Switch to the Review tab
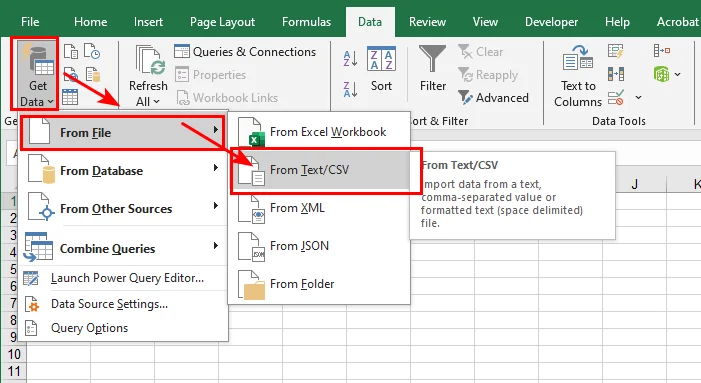The width and height of the screenshot is (701, 383). point(427,22)
